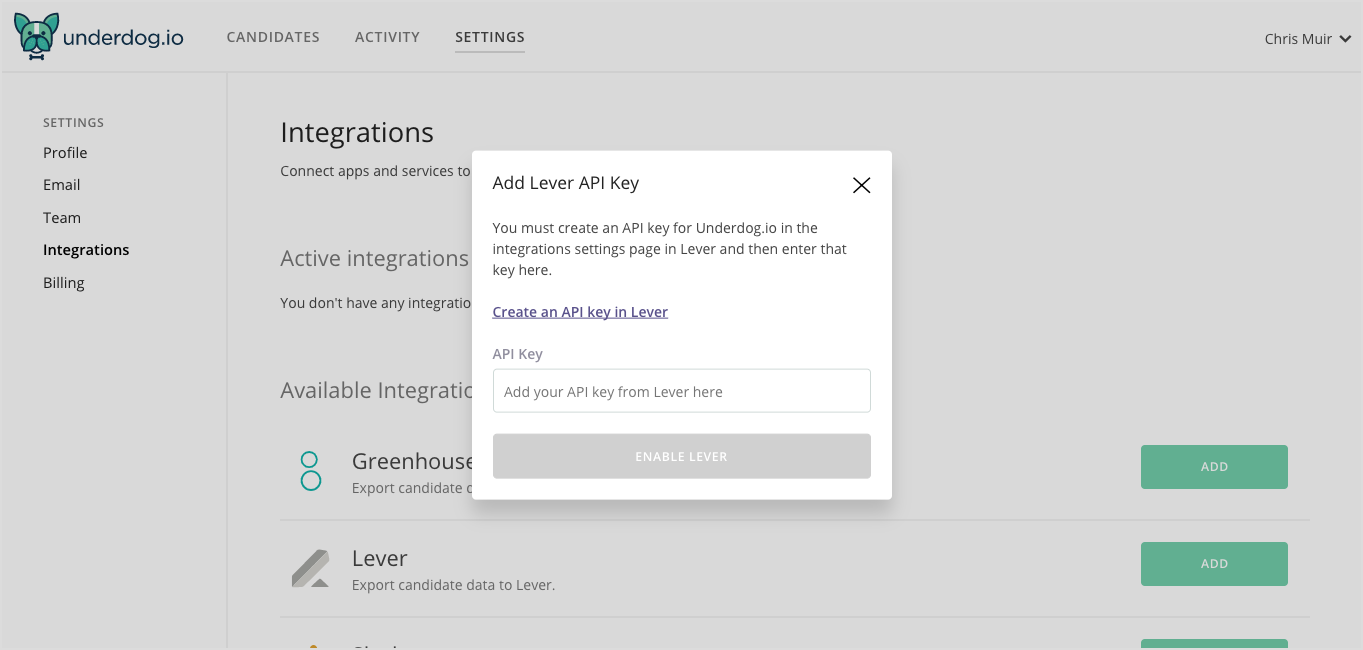Click the Enable Lever button

(x=682, y=456)
